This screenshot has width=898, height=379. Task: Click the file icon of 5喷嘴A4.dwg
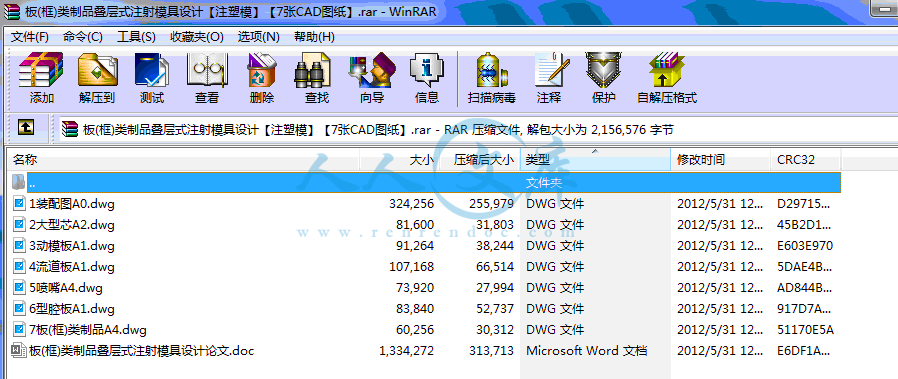pos(19,287)
